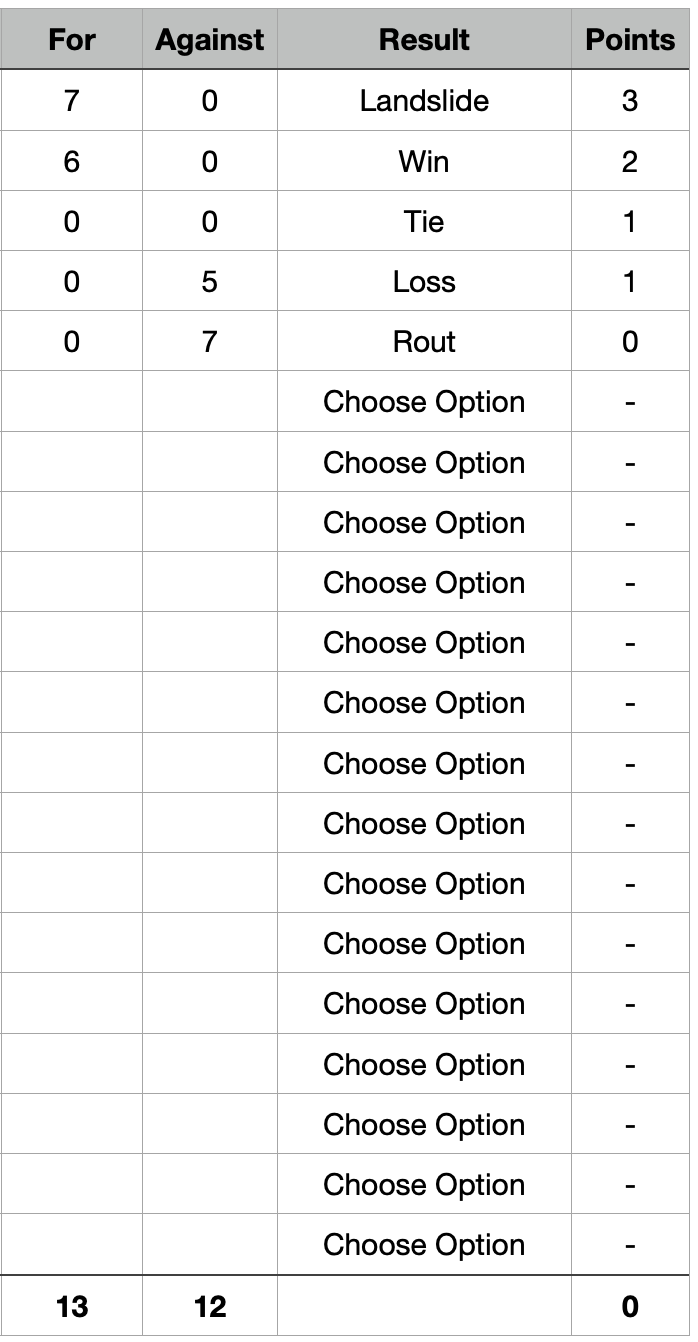Select the Result column header
Viewport: 698px width, 1342px height.
424,40
